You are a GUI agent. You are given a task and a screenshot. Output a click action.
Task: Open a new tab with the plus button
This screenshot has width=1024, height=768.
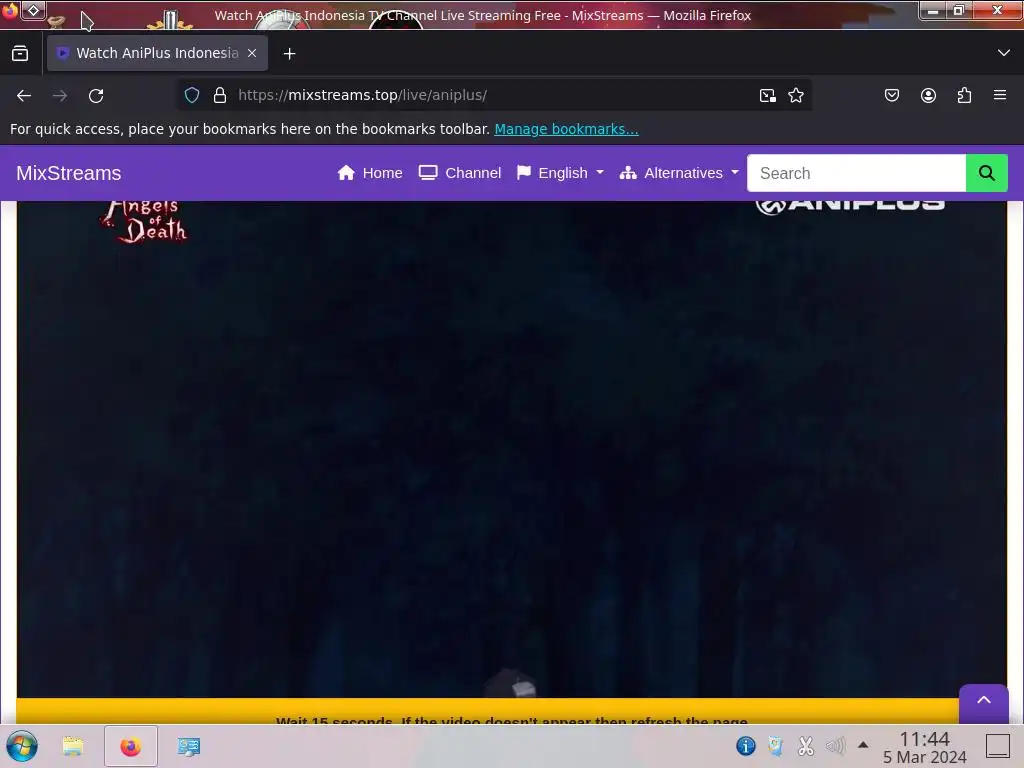tap(289, 54)
